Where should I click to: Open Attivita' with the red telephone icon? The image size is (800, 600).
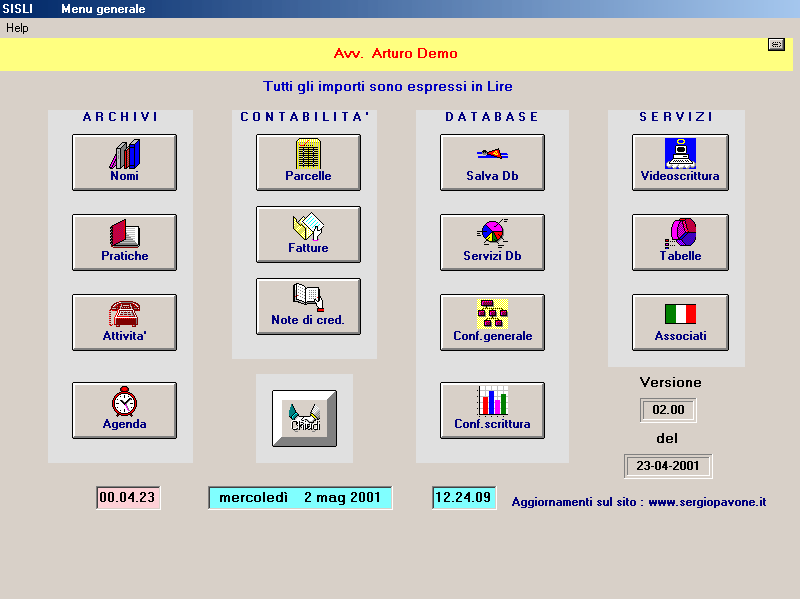point(124,322)
